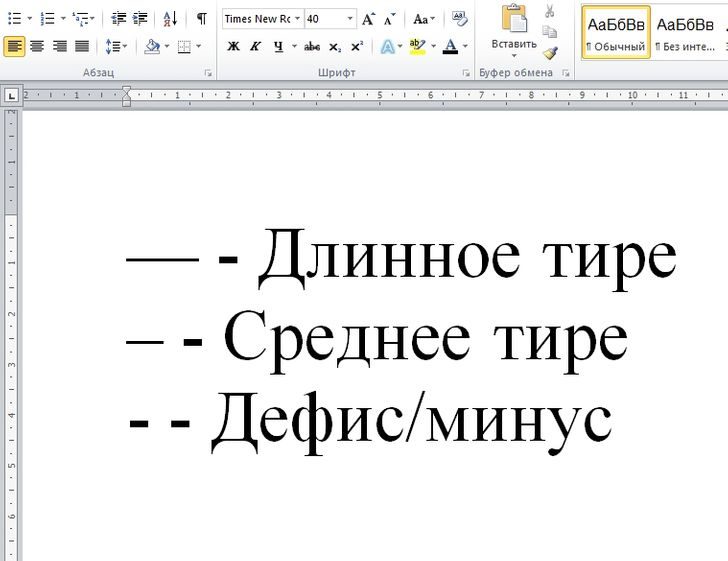This screenshot has height=561, width=728.
Task: Apply the red font color swatch
Action: click(450, 46)
